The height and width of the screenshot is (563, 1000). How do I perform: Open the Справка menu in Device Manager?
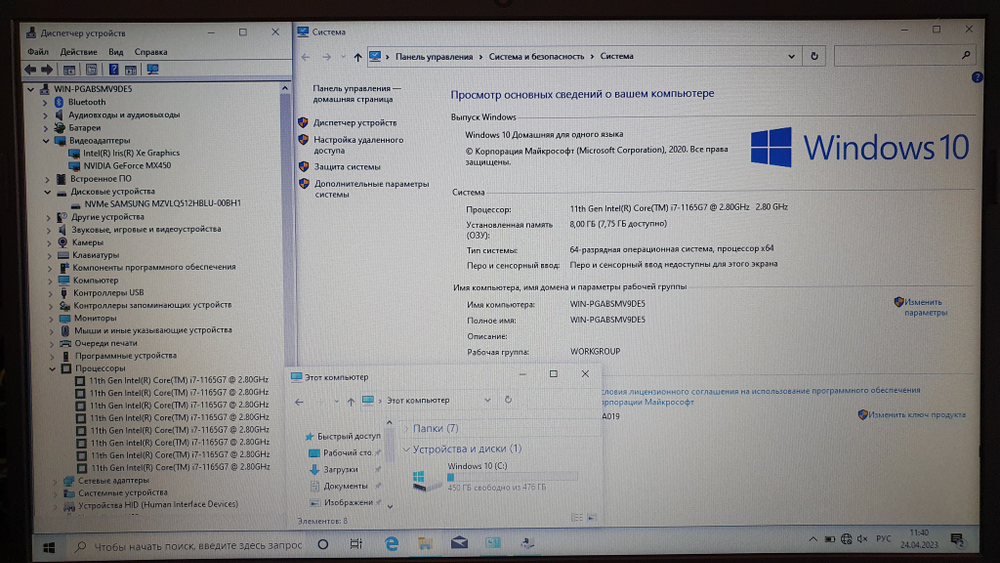[151, 52]
